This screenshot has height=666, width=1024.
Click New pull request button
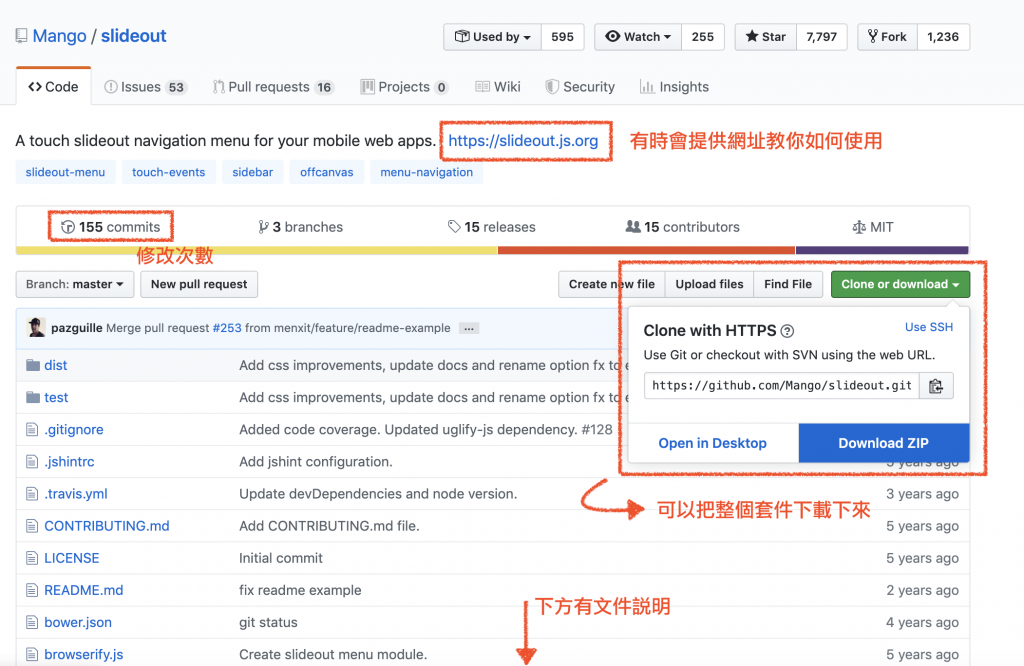click(199, 284)
